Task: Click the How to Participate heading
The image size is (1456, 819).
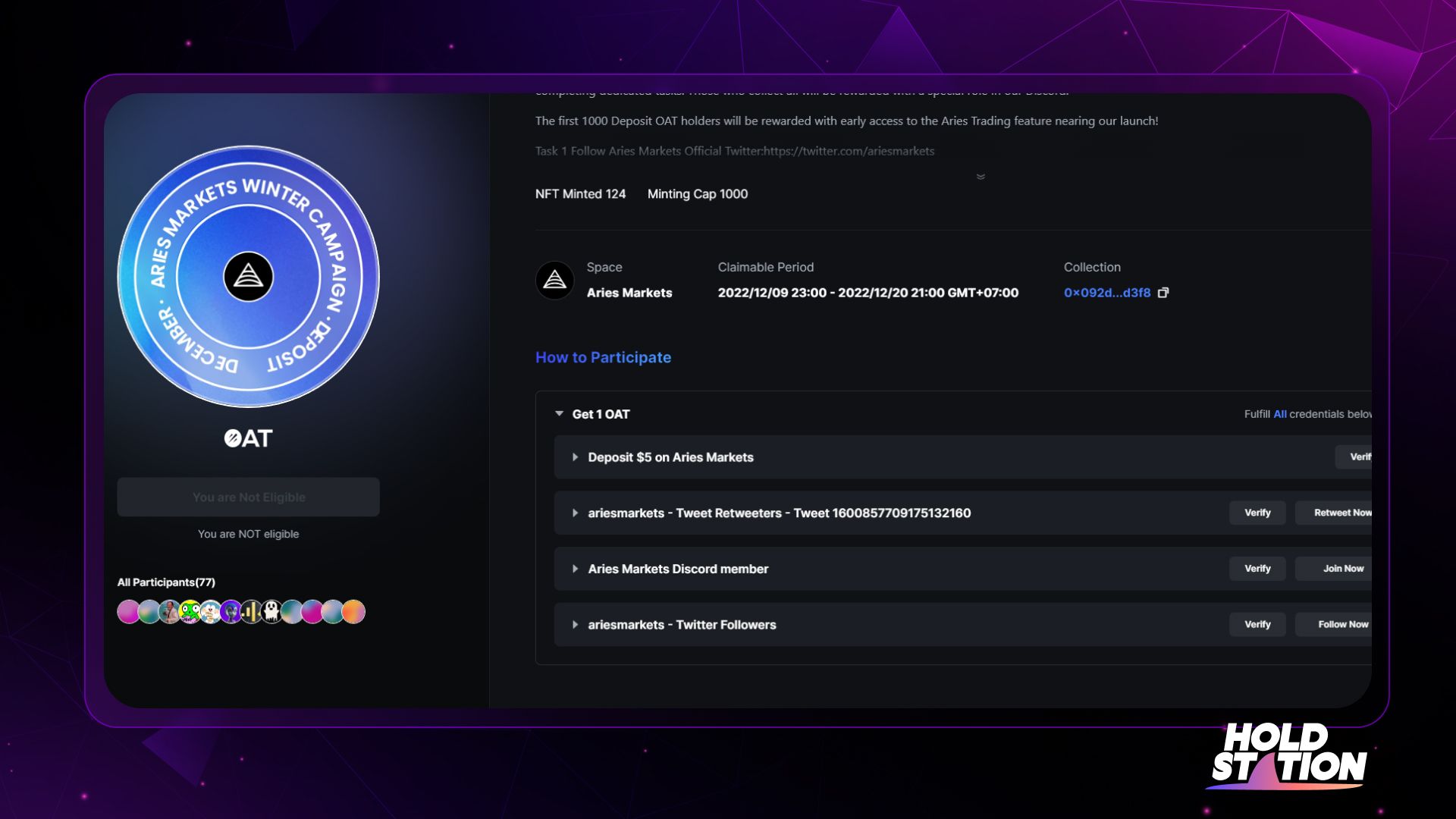Action: (x=604, y=357)
